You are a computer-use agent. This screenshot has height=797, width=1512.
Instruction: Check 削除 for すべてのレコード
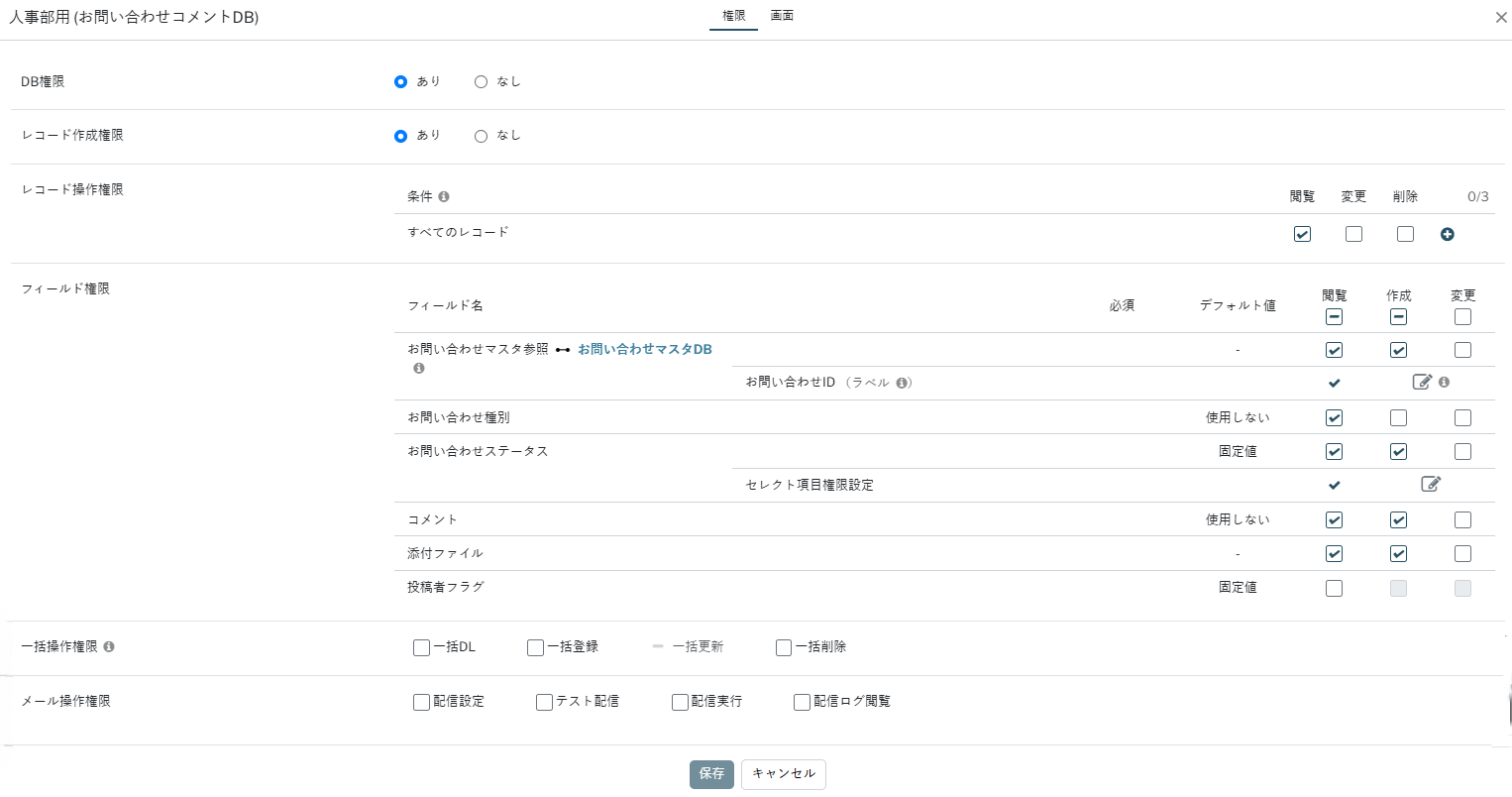click(x=1405, y=234)
